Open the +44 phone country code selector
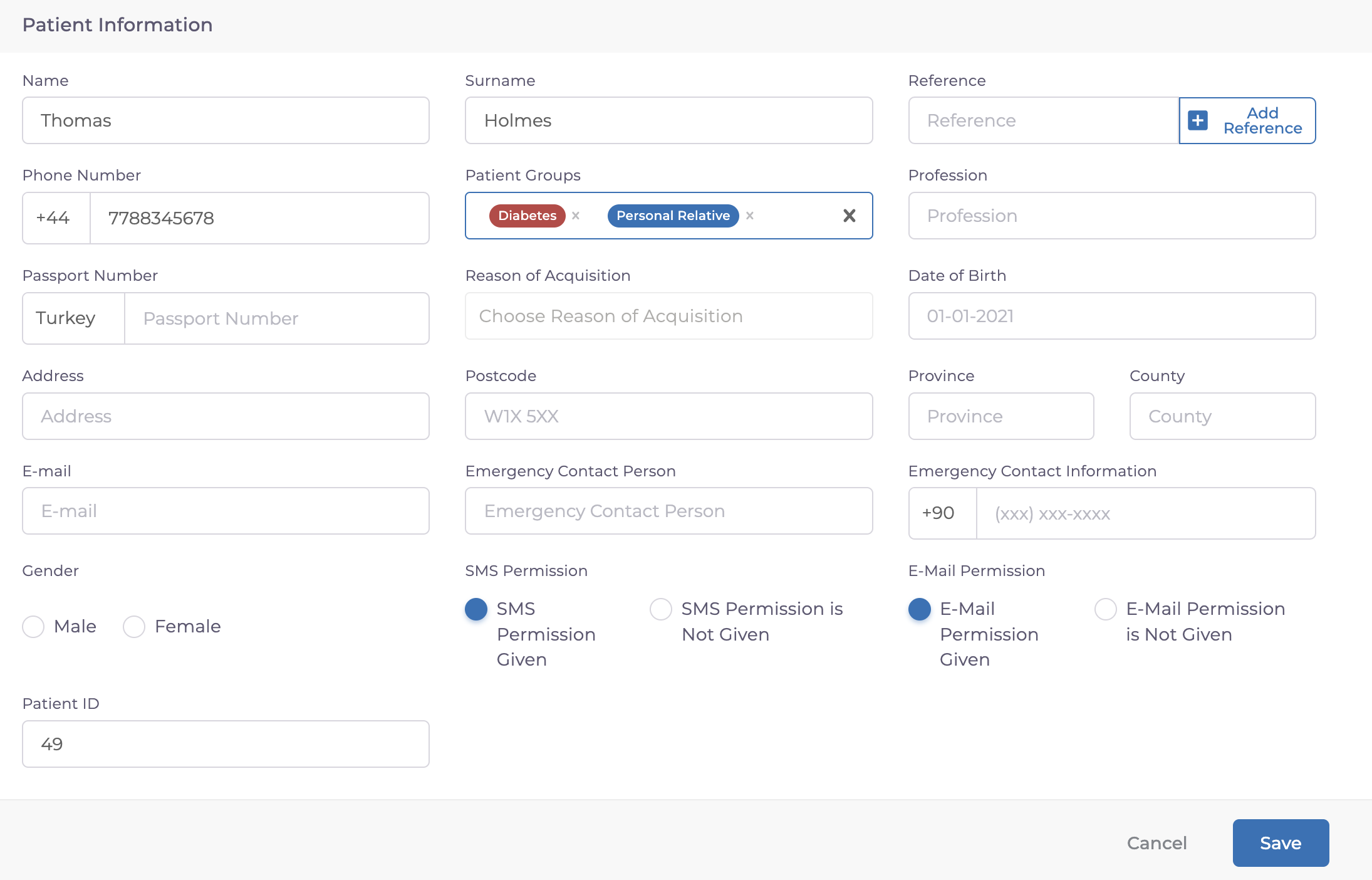Image resolution: width=1372 pixels, height=880 pixels. tap(56, 218)
